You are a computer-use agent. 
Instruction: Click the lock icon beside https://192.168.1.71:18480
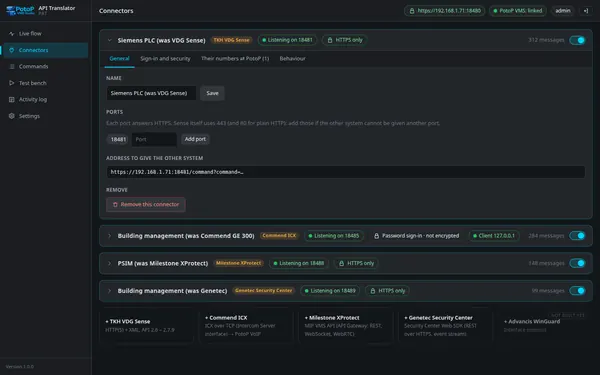pyautogui.click(x=412, y=11)
